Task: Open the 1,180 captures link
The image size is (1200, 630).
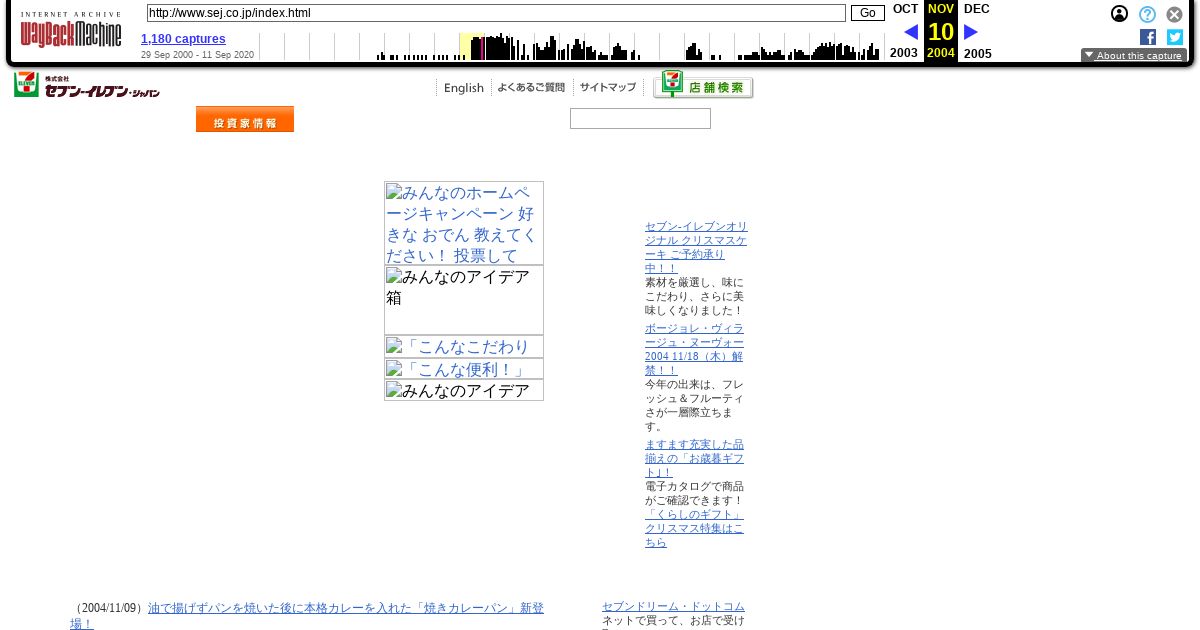Action: (183, 39)
